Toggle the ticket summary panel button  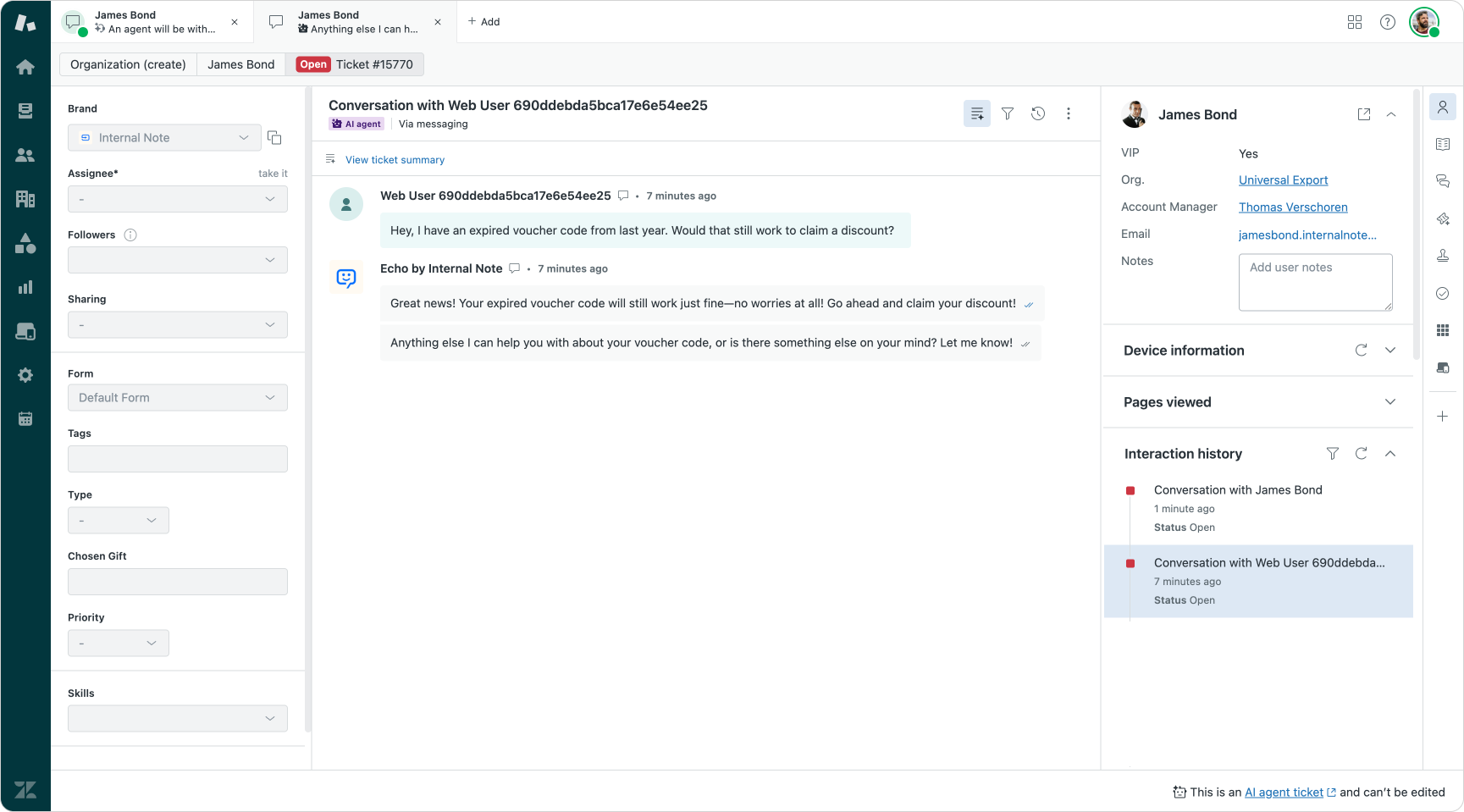pyautogui.click(x=976, y=113)
